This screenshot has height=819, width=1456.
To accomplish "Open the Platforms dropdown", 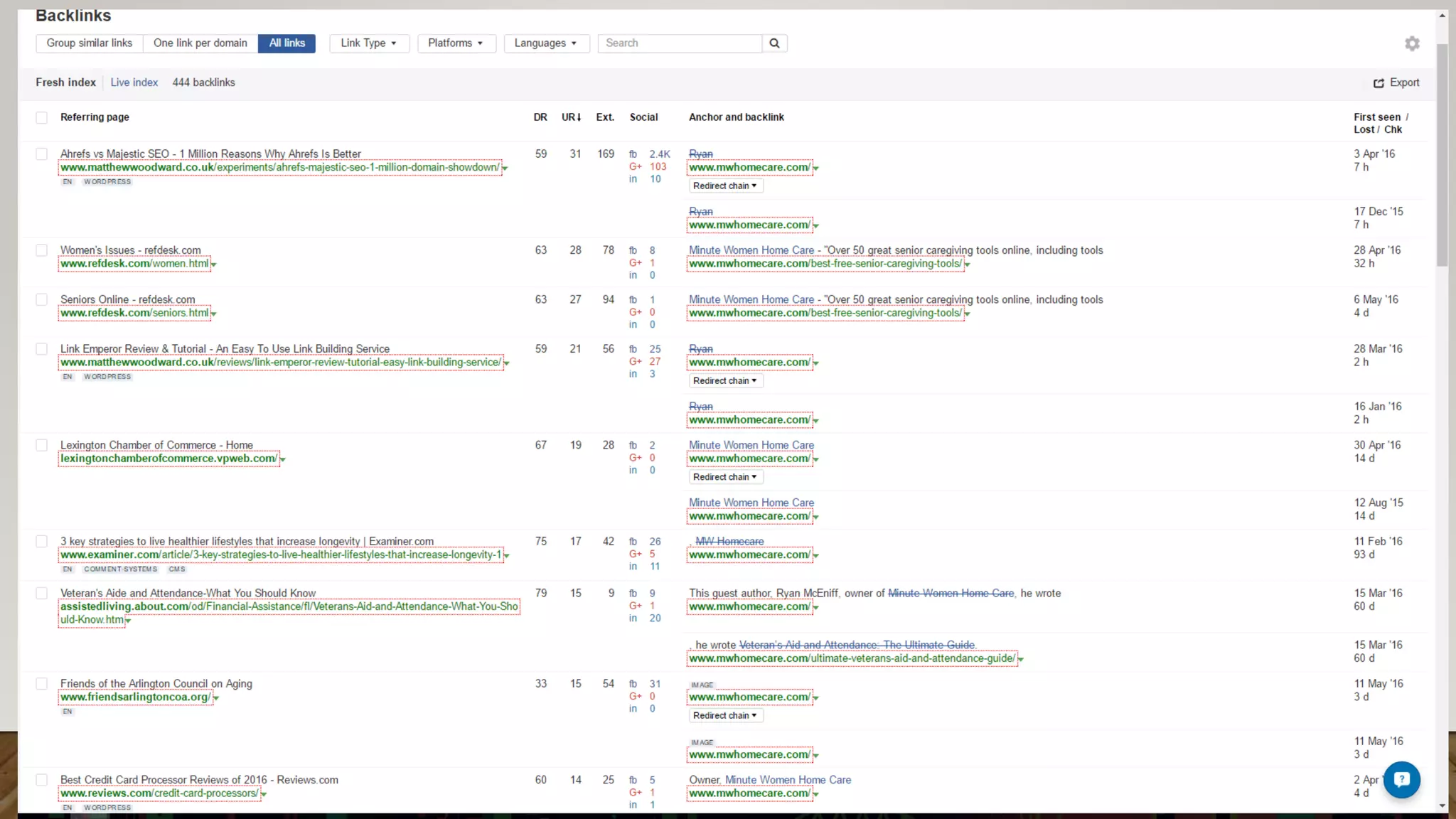I will point(456,43).
